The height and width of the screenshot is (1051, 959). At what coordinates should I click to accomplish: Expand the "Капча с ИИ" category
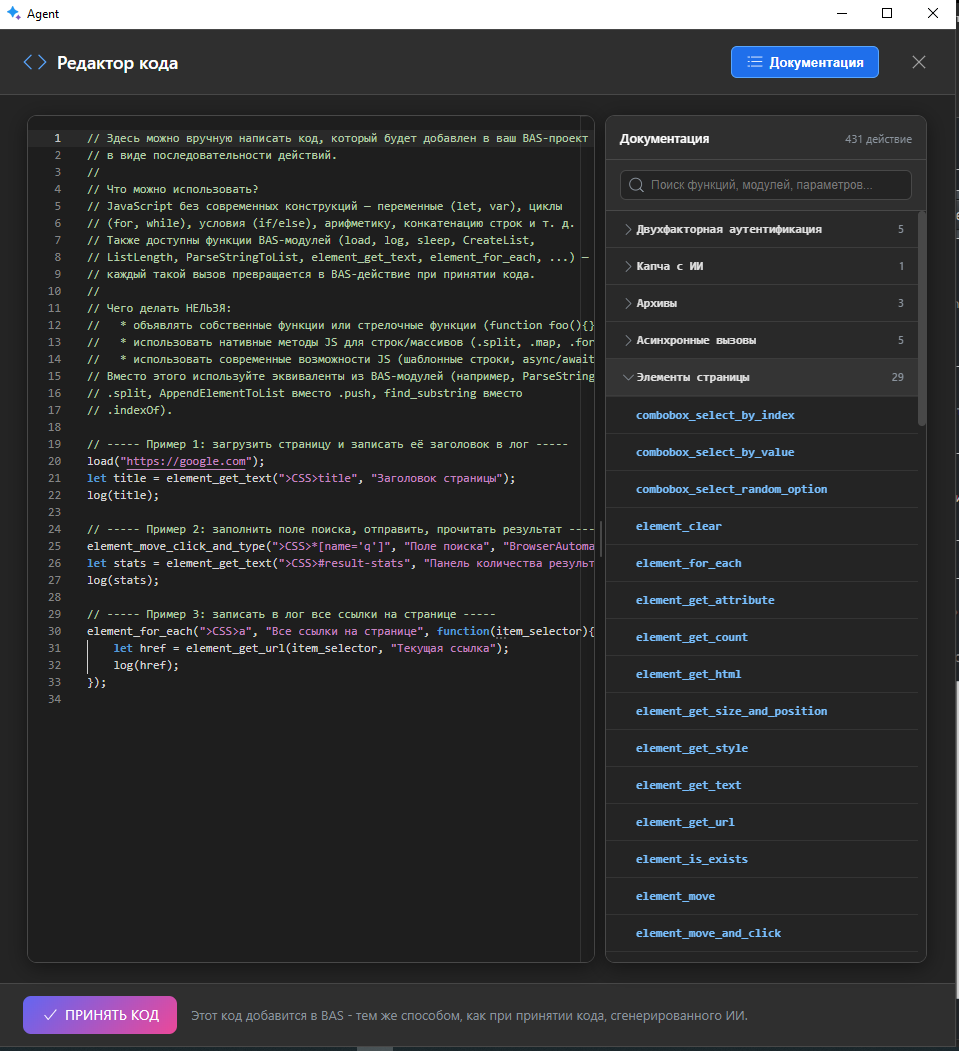pyautogui.click(x=762, y=266)
